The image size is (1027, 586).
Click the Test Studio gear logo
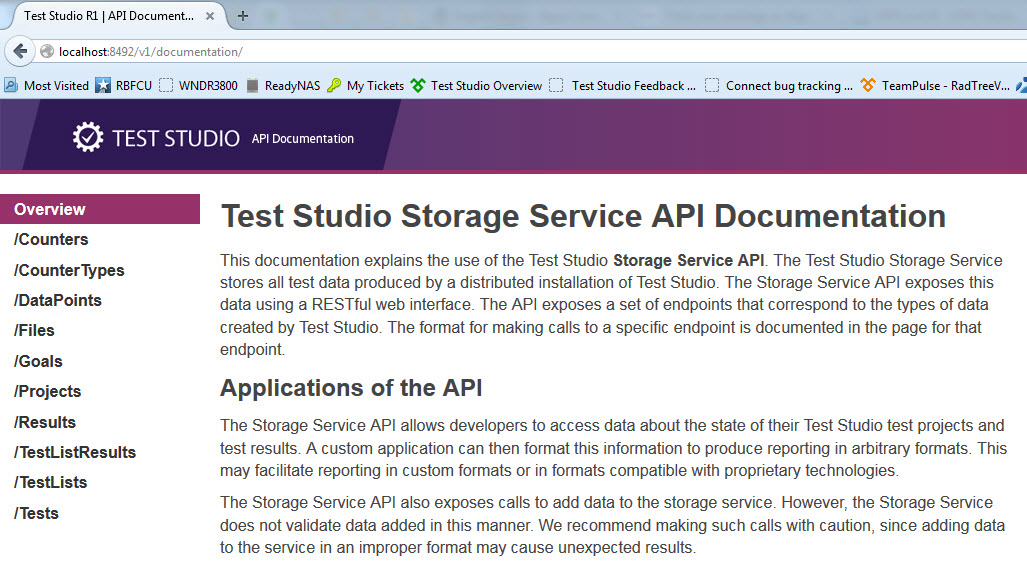coord(88,138)
